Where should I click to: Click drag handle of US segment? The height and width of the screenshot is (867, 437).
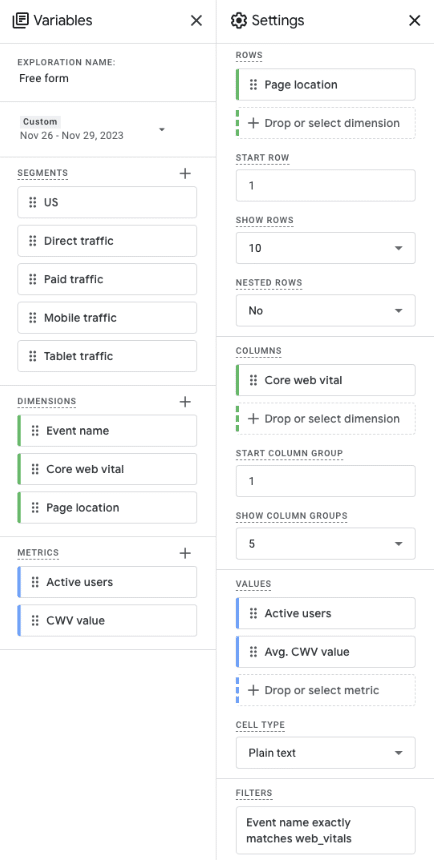tap(33, 202)
